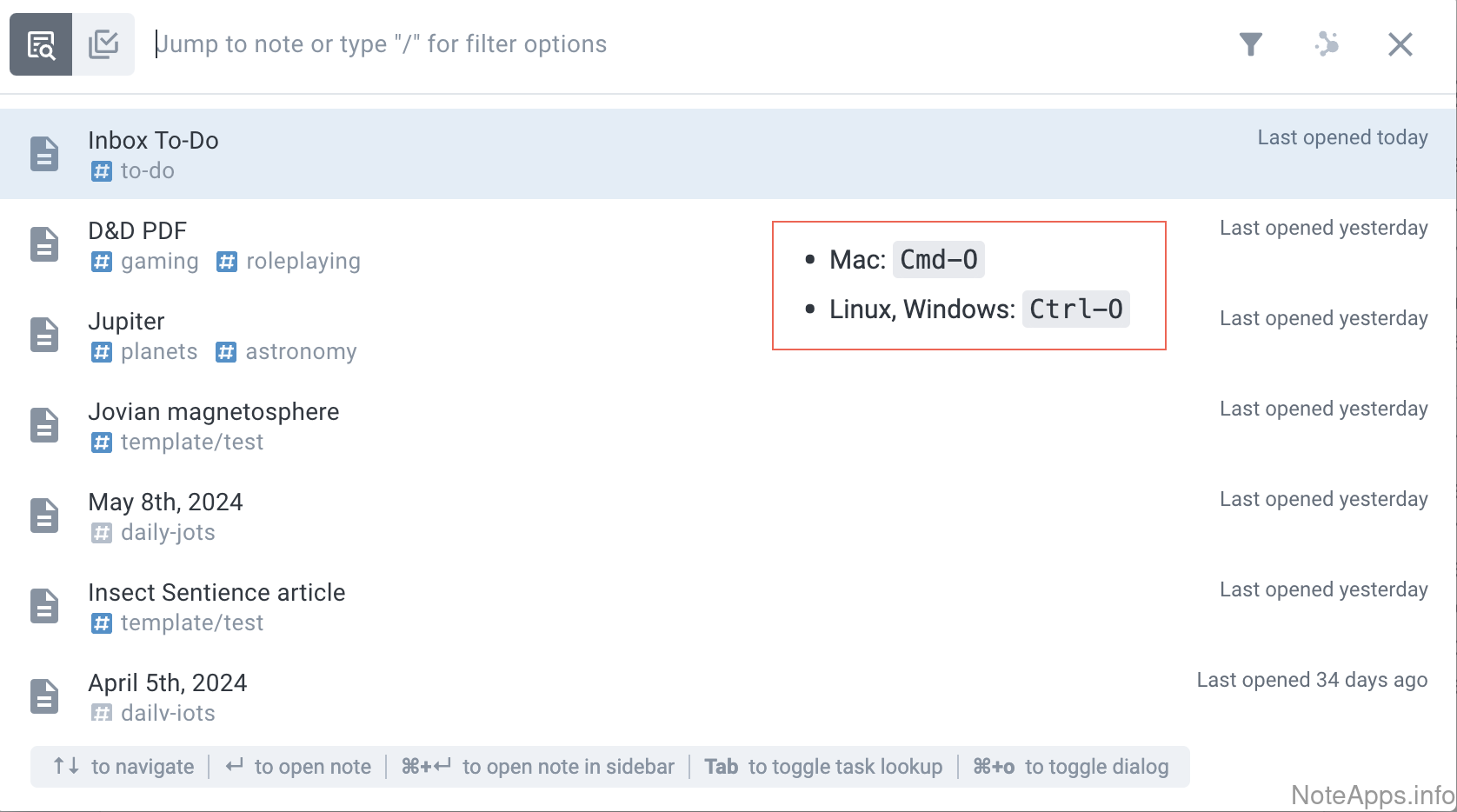Open the filter options funnel icon
The width and height of the screenshot is (1457, 812).
point(1250,44)
